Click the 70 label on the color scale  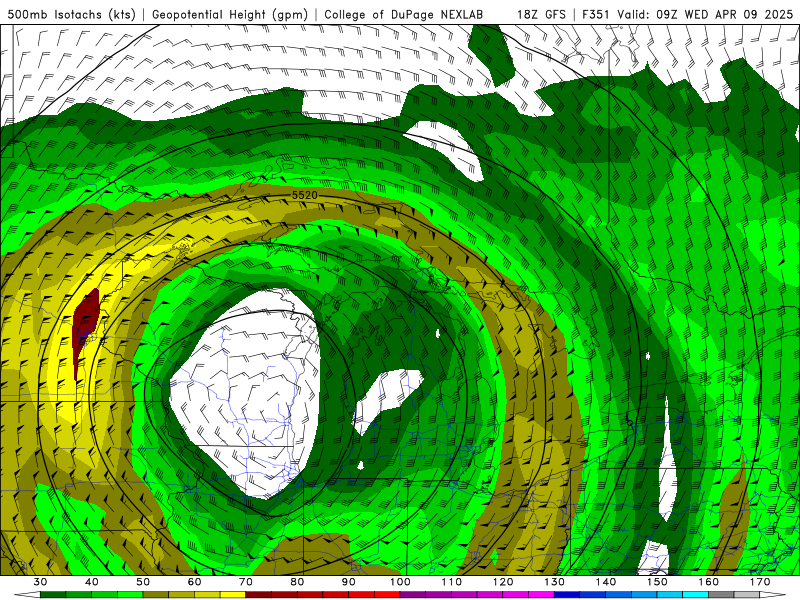(246, 582)
